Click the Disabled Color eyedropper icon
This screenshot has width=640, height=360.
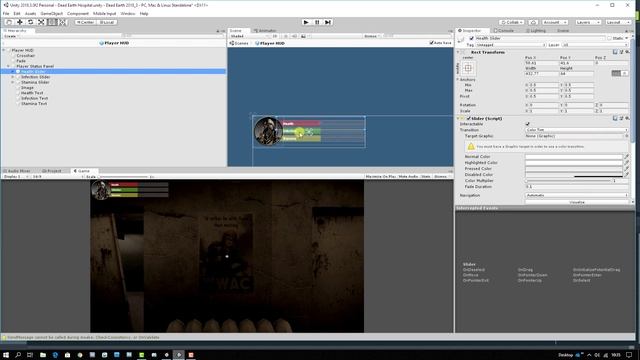(x=627, y=174)
